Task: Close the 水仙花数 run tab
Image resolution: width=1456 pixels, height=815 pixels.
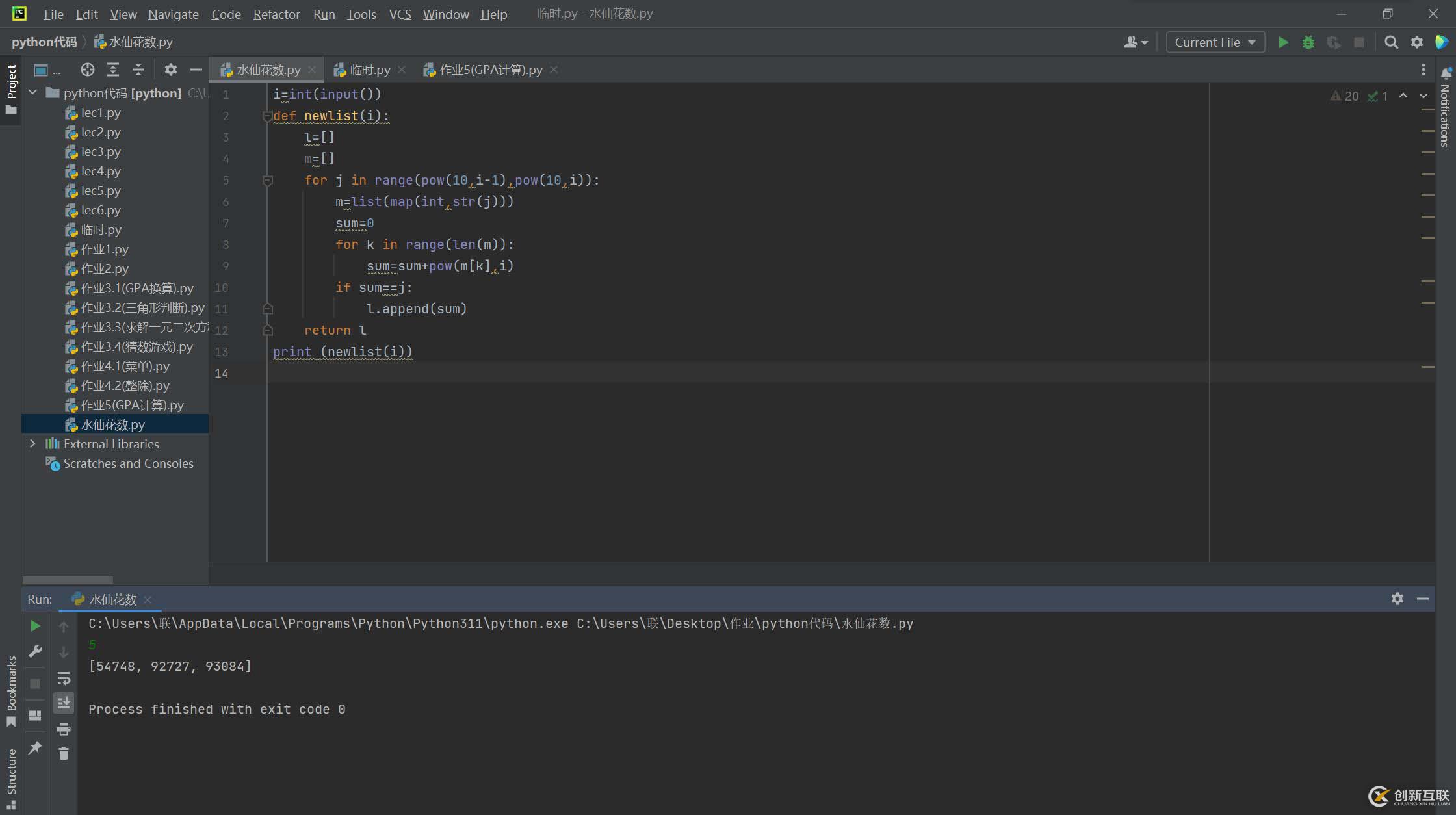Action: coord(148,599)
